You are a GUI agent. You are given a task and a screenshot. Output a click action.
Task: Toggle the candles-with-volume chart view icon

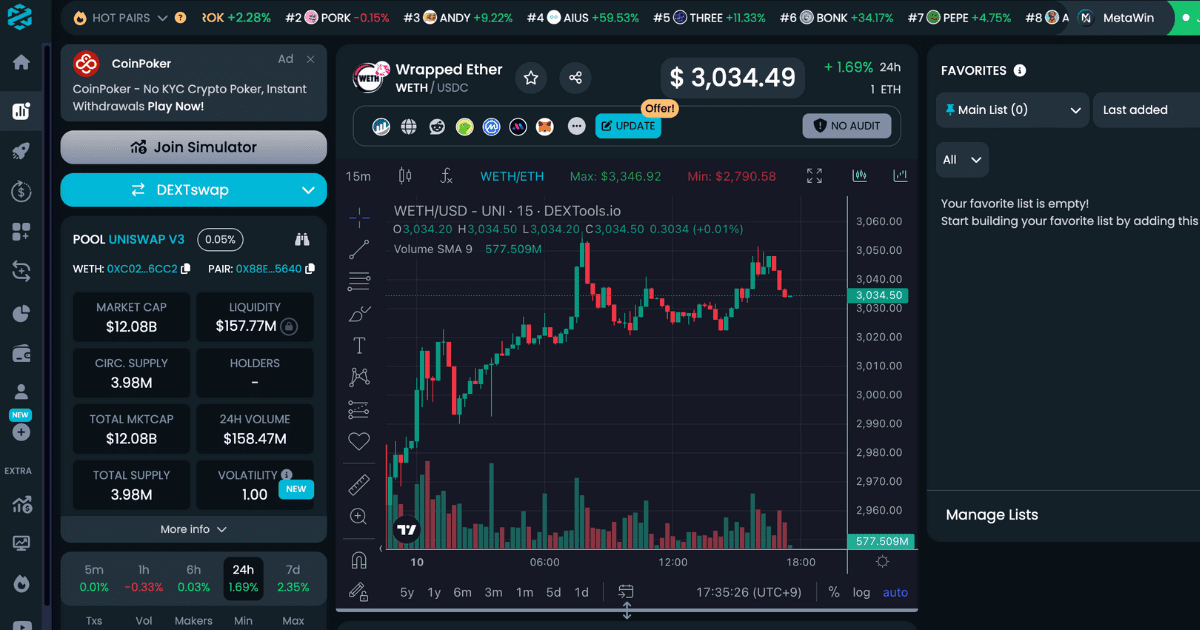click(859, 176)
